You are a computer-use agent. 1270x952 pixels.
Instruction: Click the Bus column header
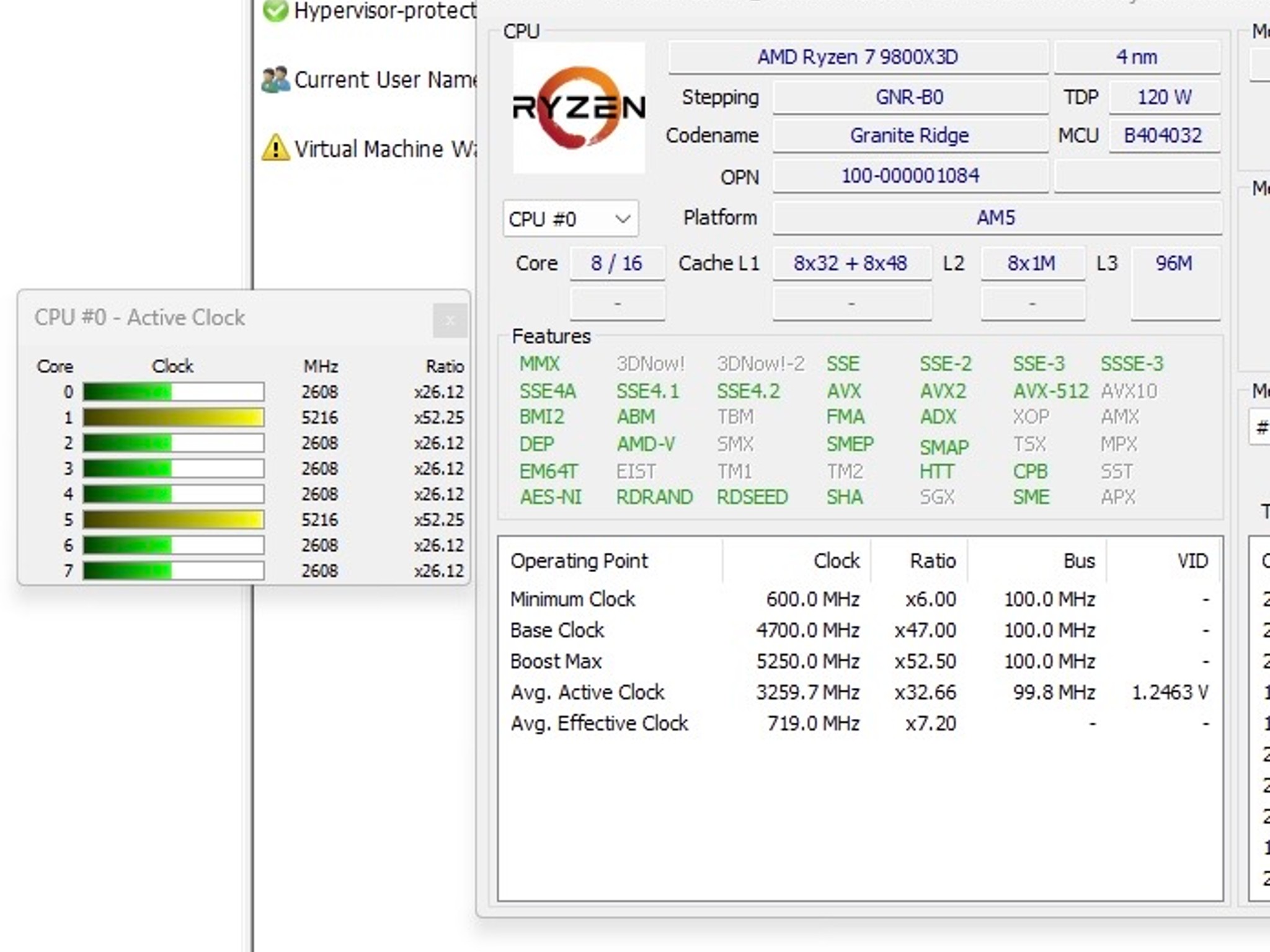click(1037, 561)
